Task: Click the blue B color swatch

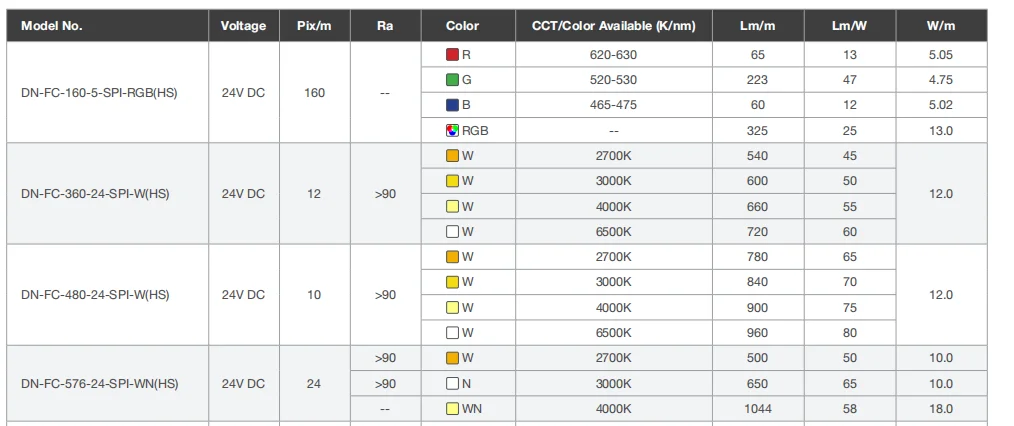Action: pyautogui.click(x=452, y=105)
